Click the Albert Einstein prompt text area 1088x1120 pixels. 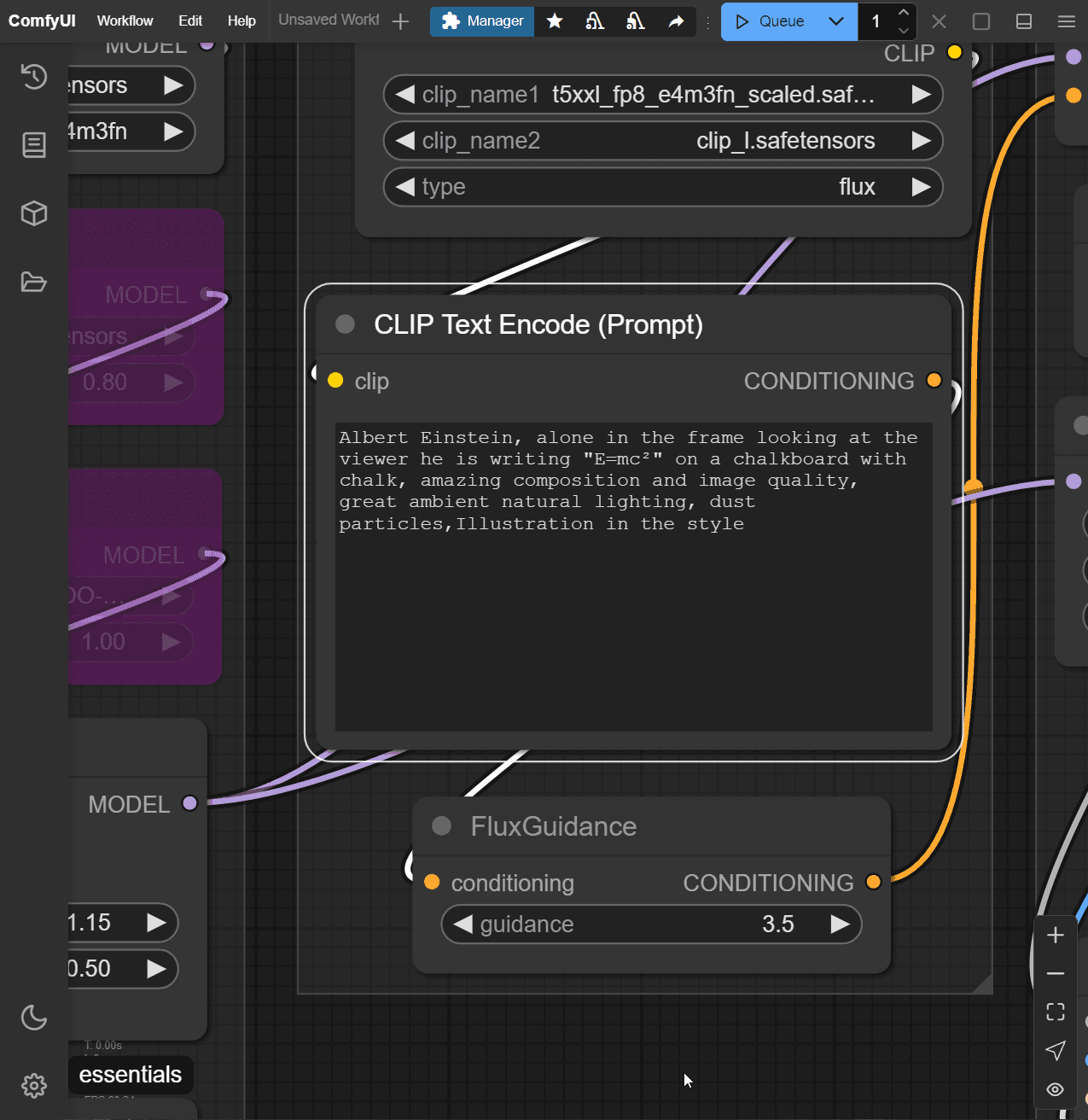tap(633, 577)
